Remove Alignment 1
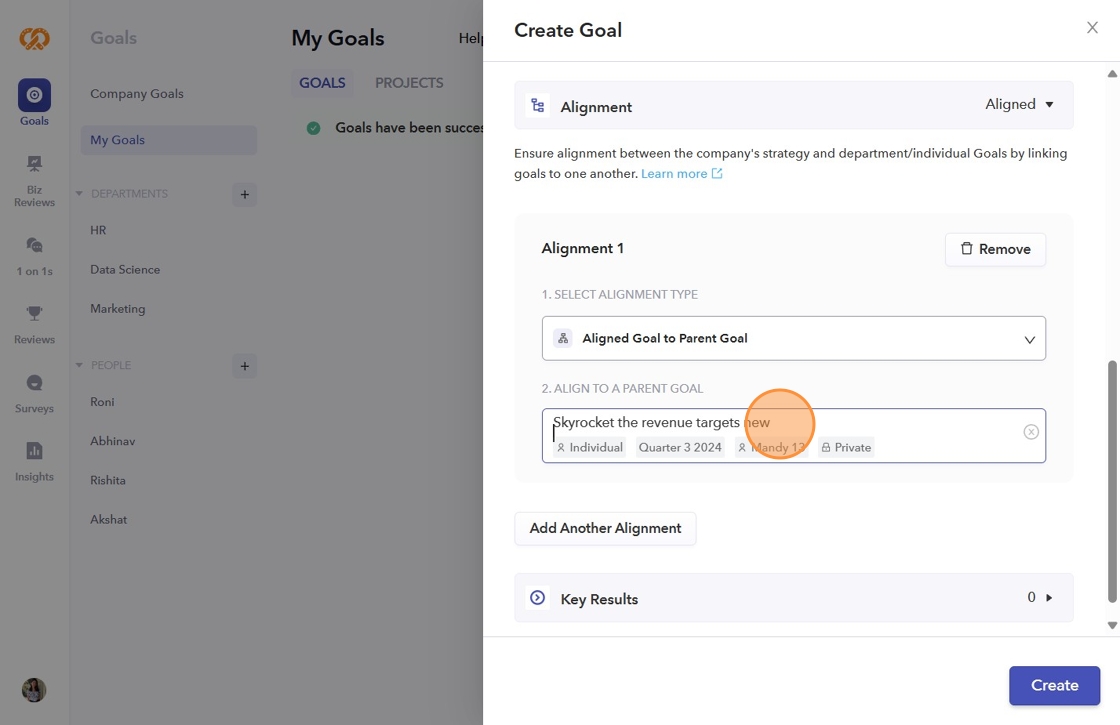This screenshot has width=1120, height=725. tap(995, 249)
